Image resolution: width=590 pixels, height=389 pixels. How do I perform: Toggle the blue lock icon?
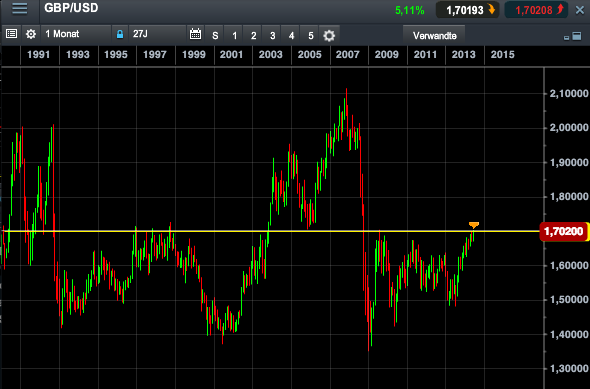click(120, 34)
